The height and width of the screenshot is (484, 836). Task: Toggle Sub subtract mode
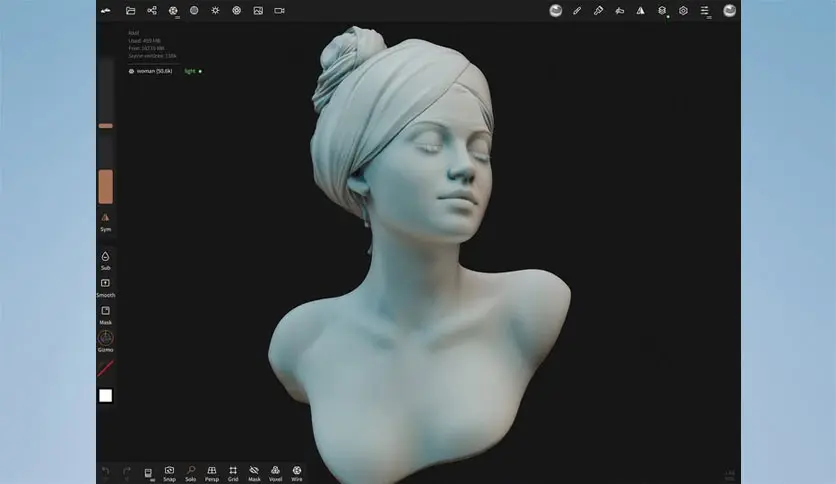(x=106, y=261)
